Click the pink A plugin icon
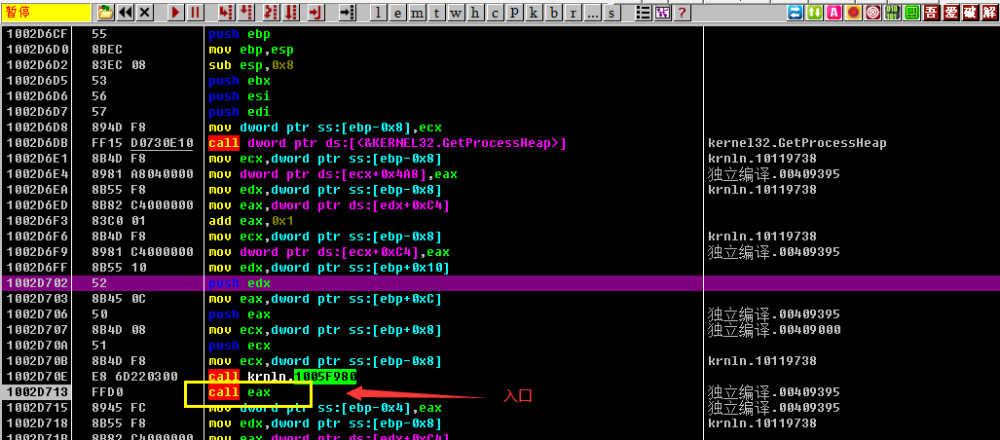Viewport: 1000px width, 440px height. coord(833,11)
